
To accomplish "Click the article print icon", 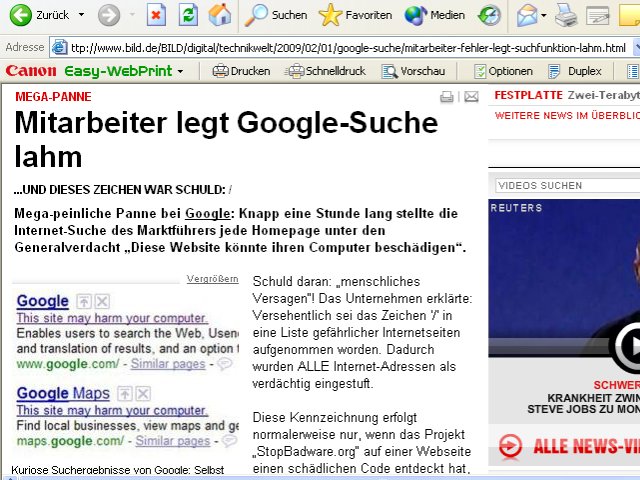I will point(447,97).
